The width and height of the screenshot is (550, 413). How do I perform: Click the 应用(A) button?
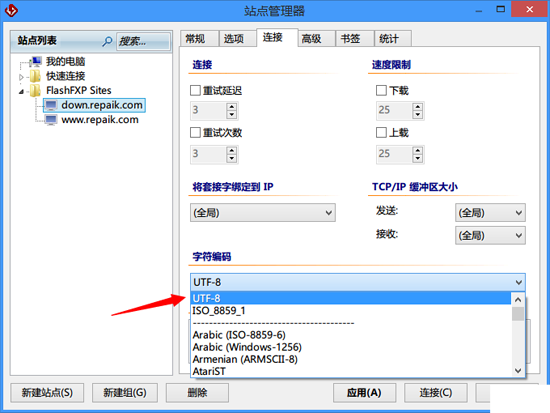pyautogui.click(x=364, y=393)
